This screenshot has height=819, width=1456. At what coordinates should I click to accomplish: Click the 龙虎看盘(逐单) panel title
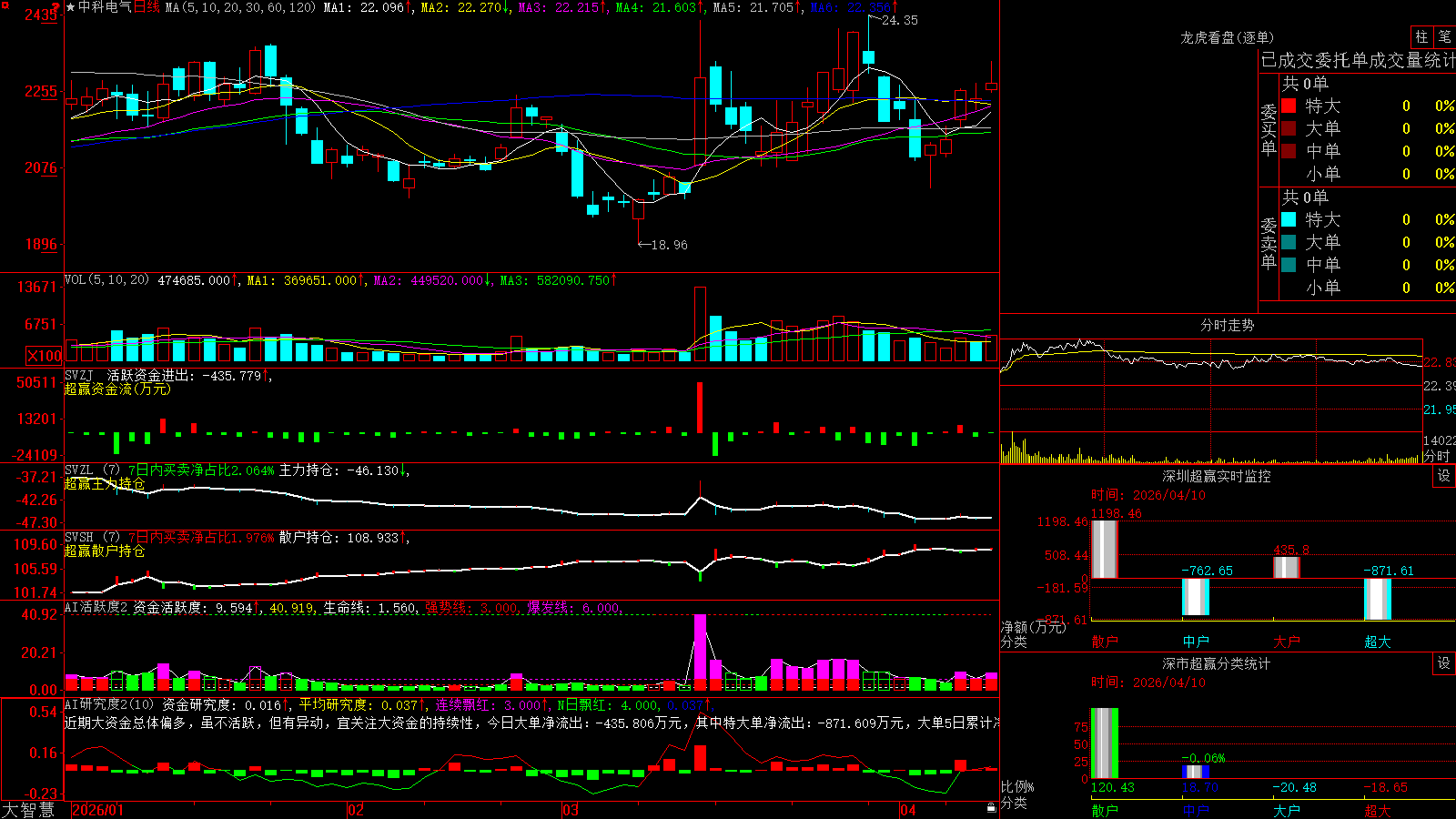click(1228, 37)
